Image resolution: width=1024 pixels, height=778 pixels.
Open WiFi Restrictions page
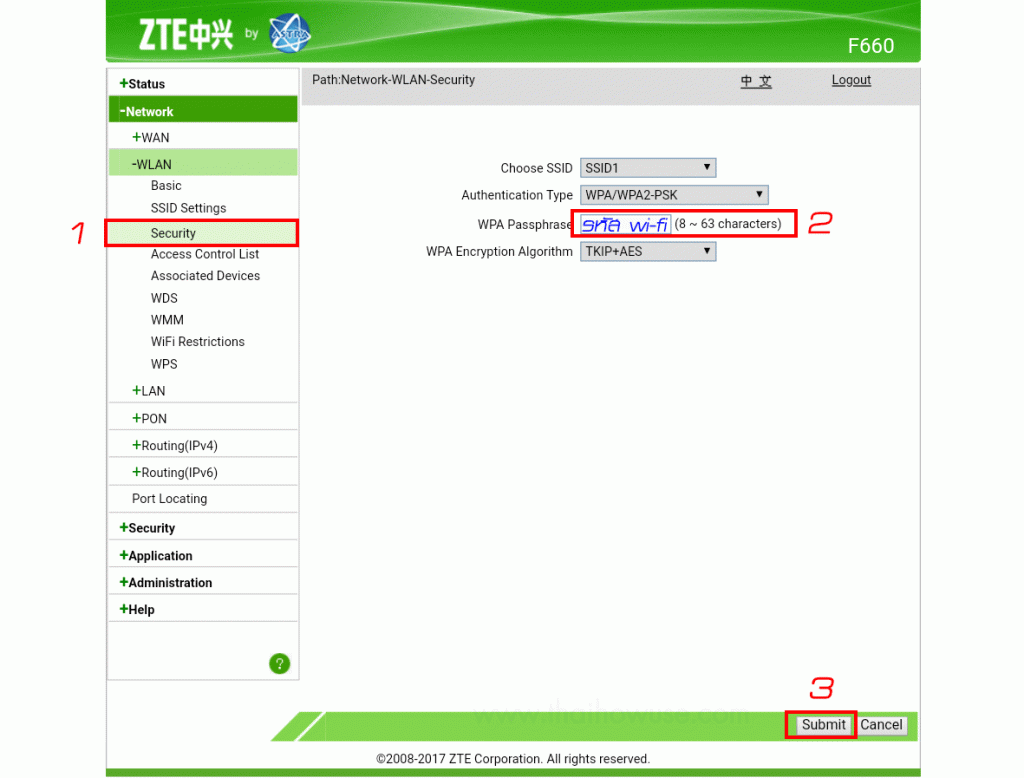pos(197,342)
